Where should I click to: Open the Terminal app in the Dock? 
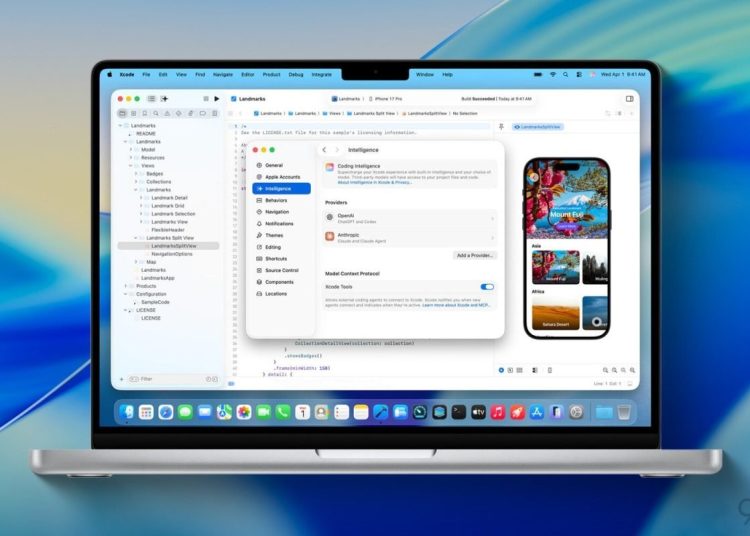pyautogui.click(x=459, y=411)
